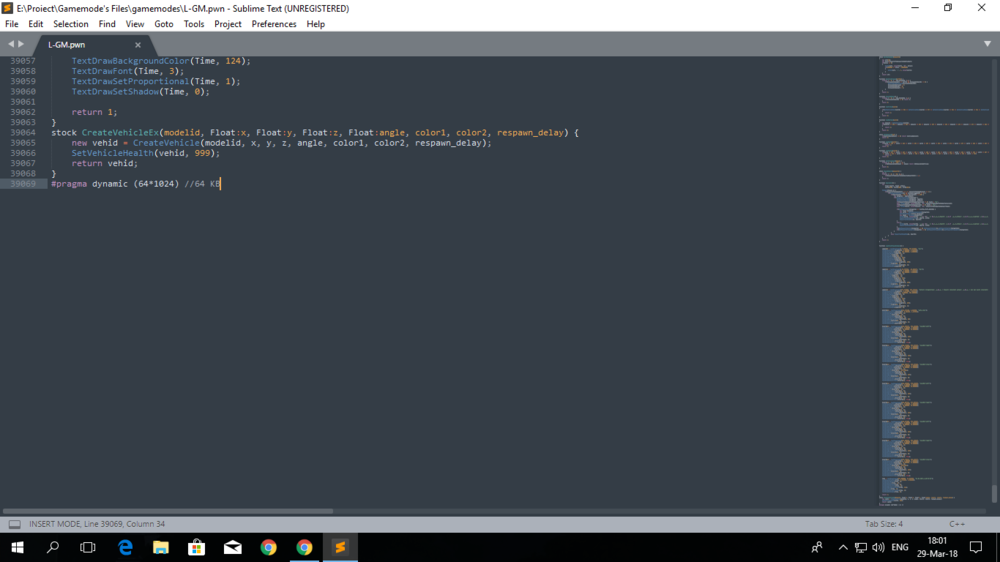Image resolution: width=1000 pixels, height=562 pixels.
Task: Click line number 39064 in gutter
Action: tap(23, 133)
